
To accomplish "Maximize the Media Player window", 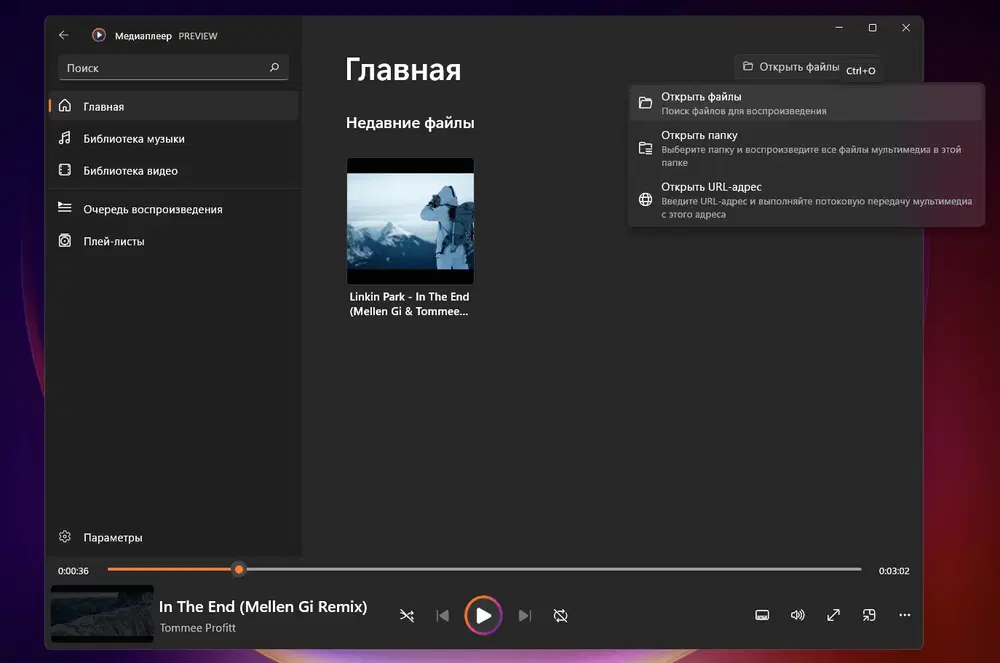I will 872,27.
